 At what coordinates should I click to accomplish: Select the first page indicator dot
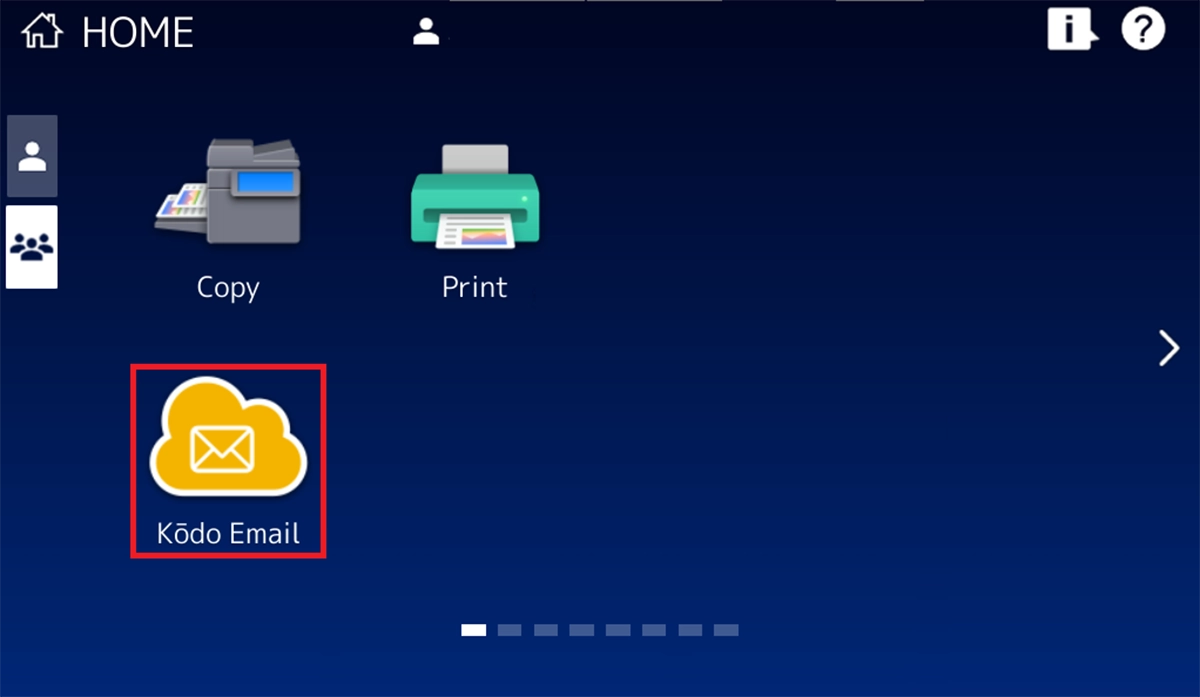472,630
